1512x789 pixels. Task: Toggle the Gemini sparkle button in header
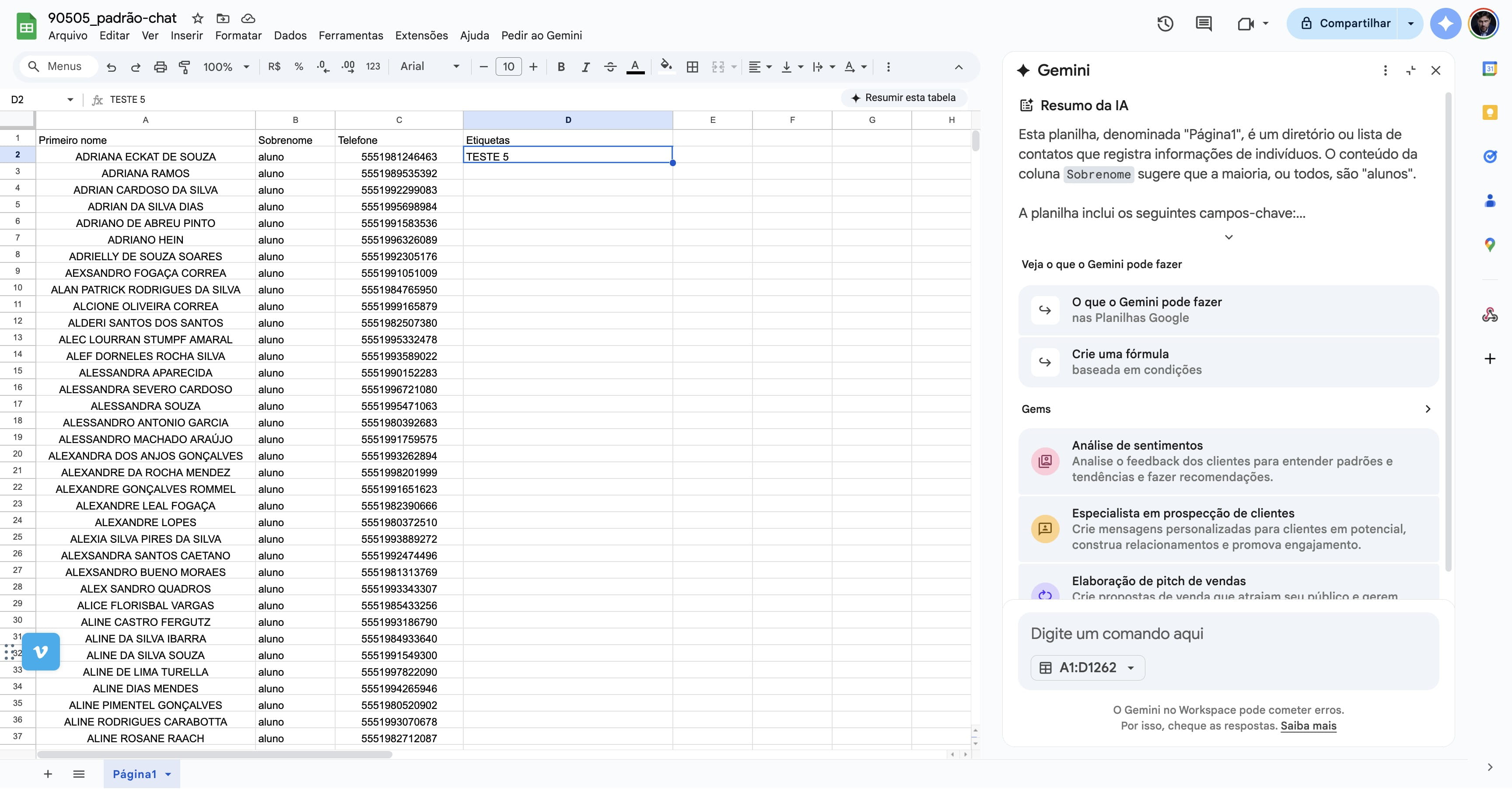[1445, 24]
